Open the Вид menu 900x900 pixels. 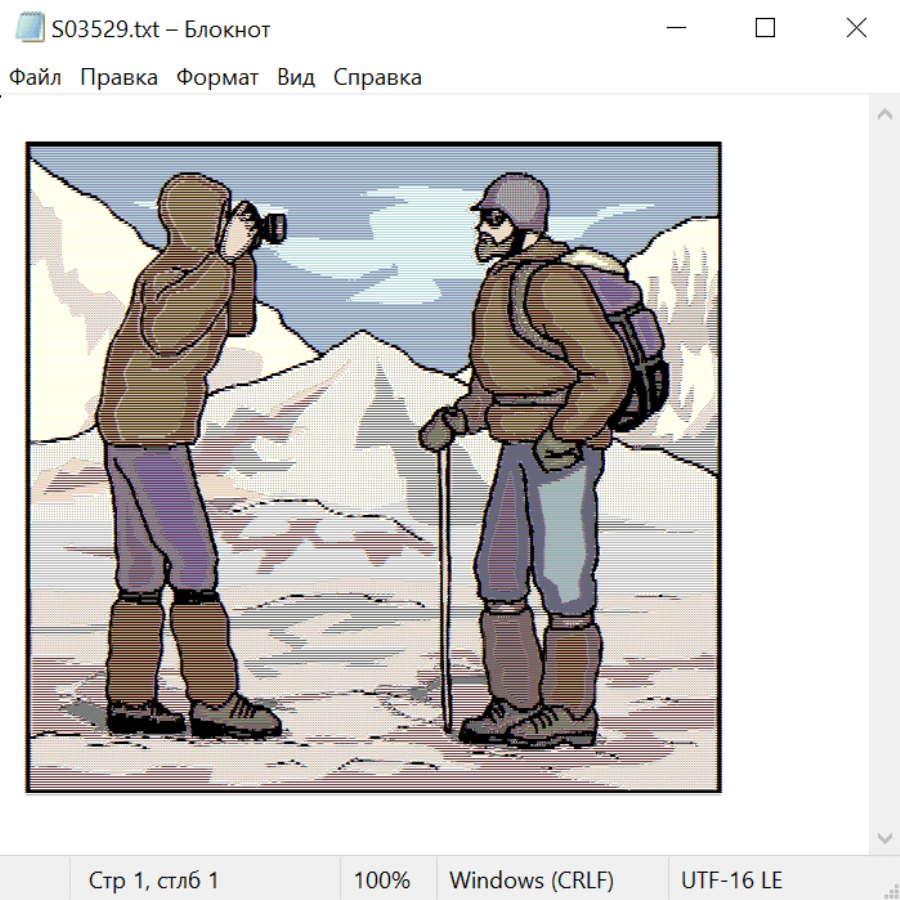[x=296, y=78]
